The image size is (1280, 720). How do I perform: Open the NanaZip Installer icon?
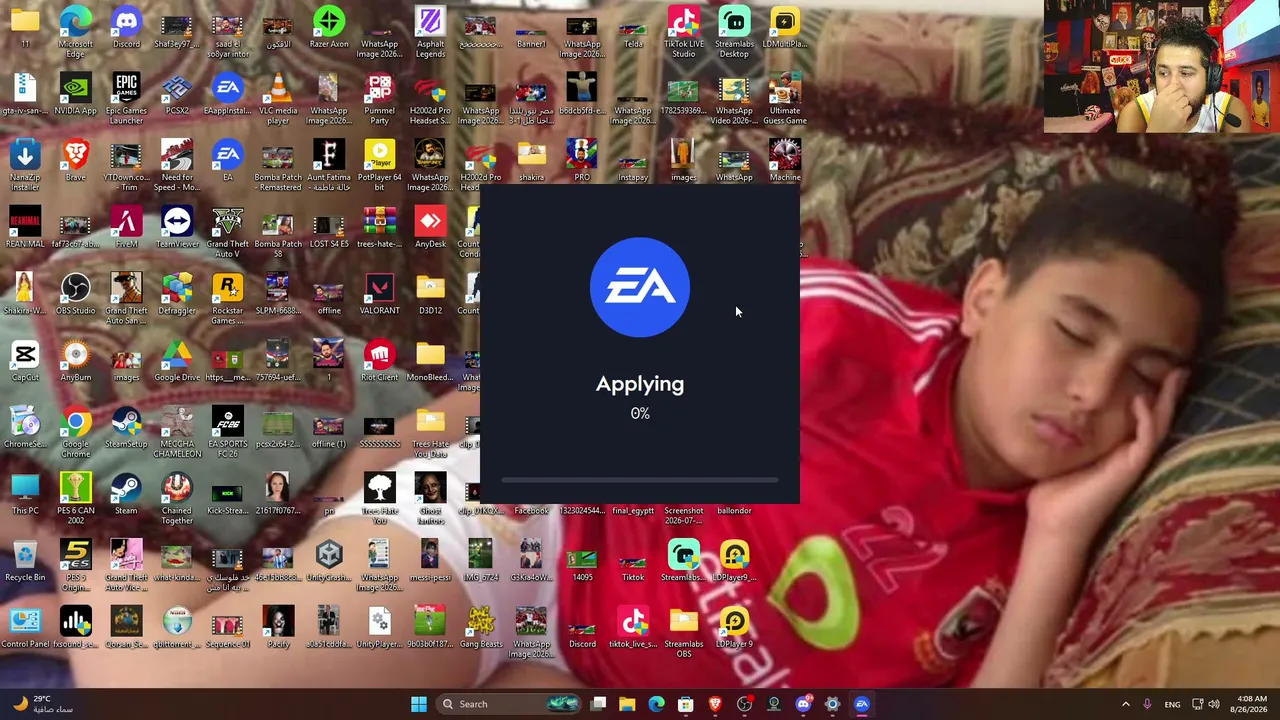(25, 165)
